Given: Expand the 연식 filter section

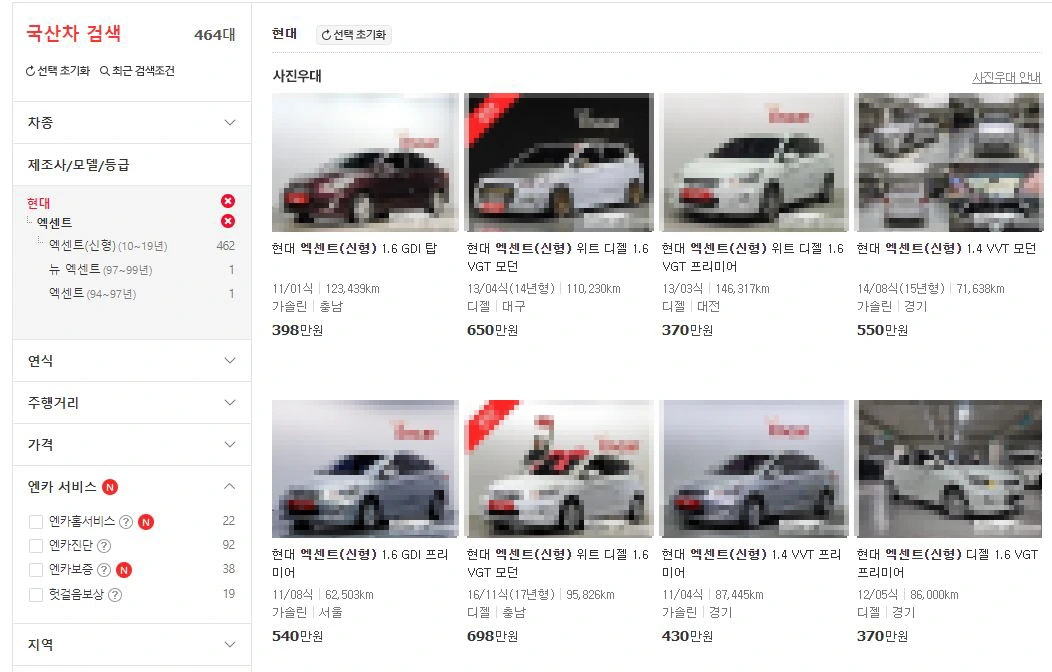Looking at the screenshot, I should click(x=132, y=361).
